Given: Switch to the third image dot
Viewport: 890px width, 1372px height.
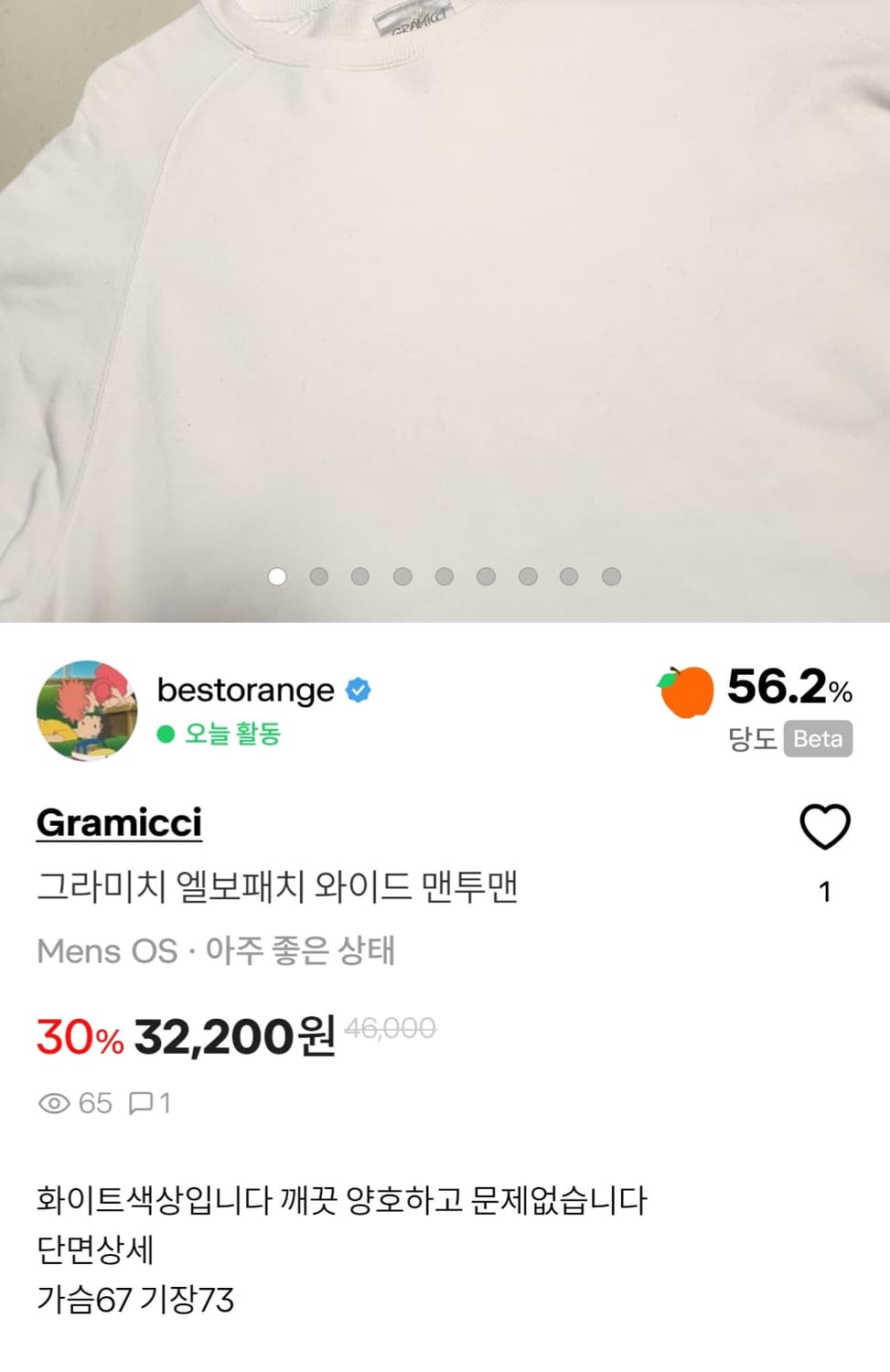Looking at the screenshot, I should [360, 576].
